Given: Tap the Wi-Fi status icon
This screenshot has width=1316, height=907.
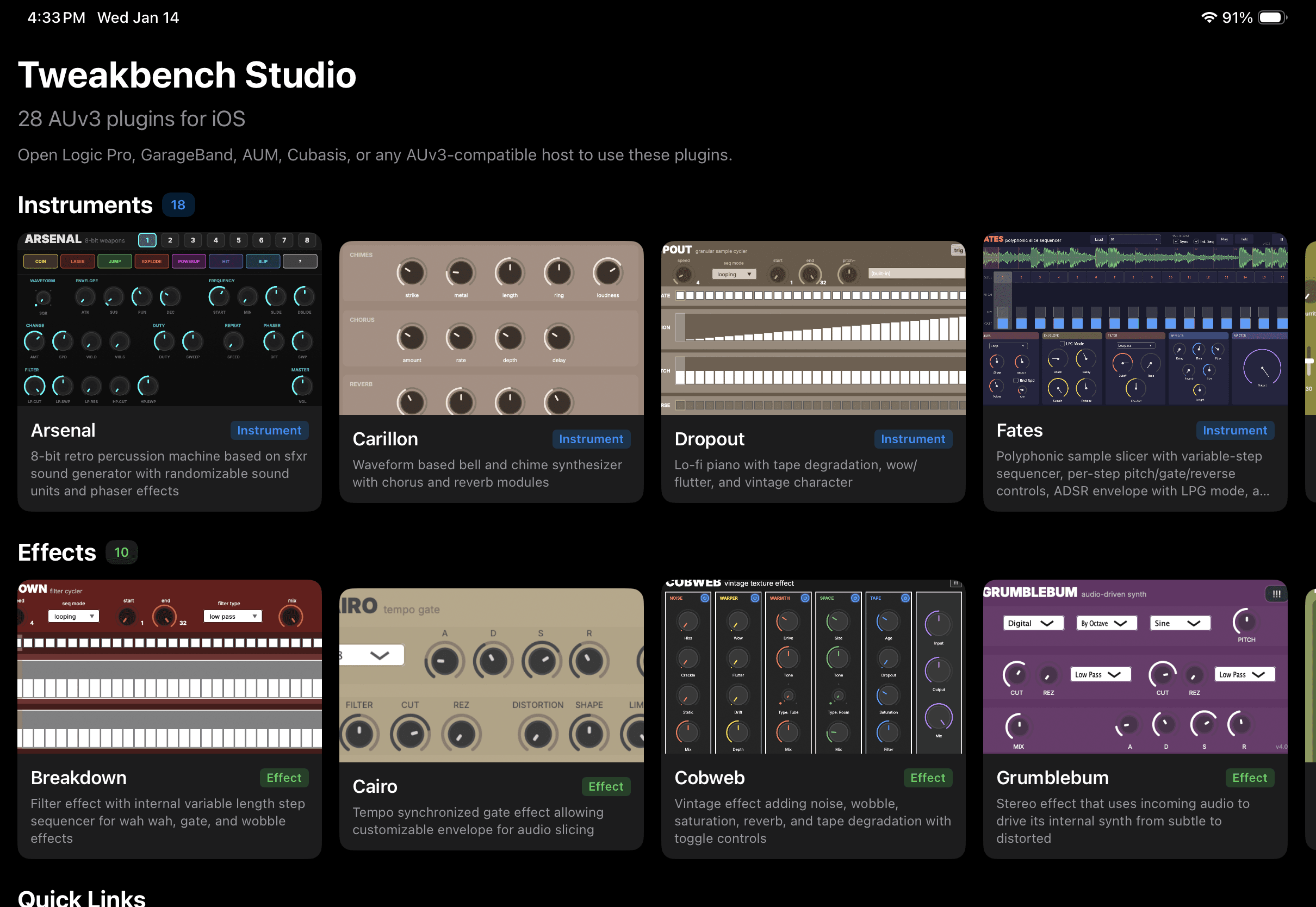Looking at the screenshot, I should click(1209, 17).
